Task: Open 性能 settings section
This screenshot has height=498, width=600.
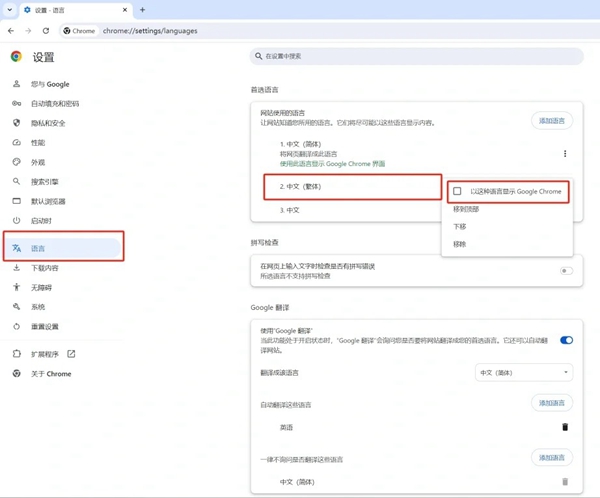Action: point(38,143)
